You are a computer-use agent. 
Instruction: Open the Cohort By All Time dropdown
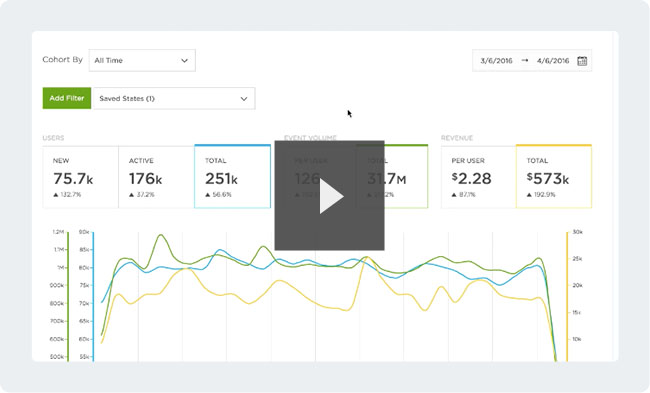142,61
